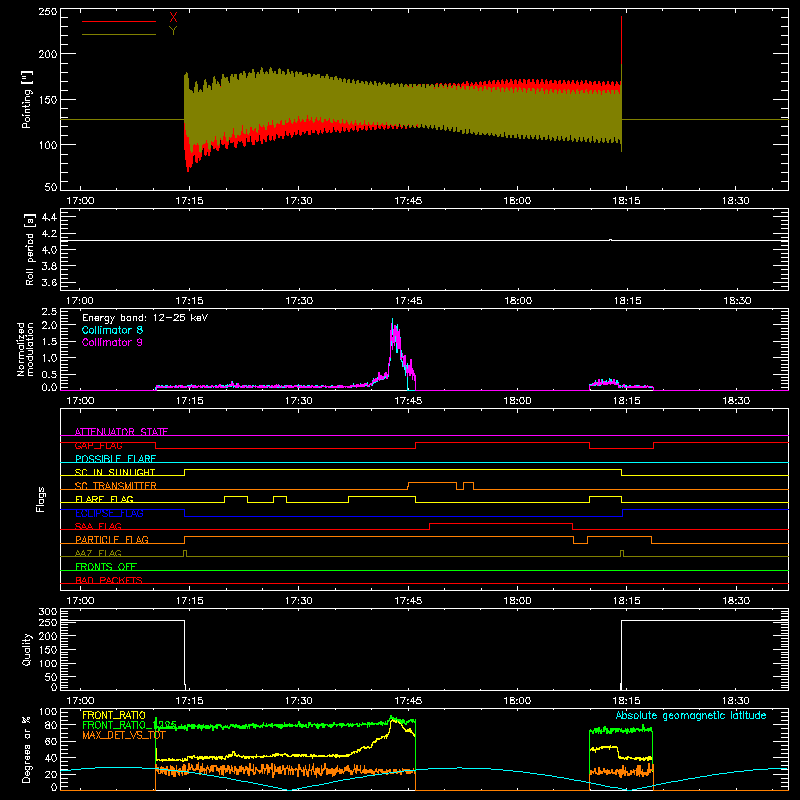Click the SC_TRANSMITTER raised step near 17:48

[x=432, y=483]
